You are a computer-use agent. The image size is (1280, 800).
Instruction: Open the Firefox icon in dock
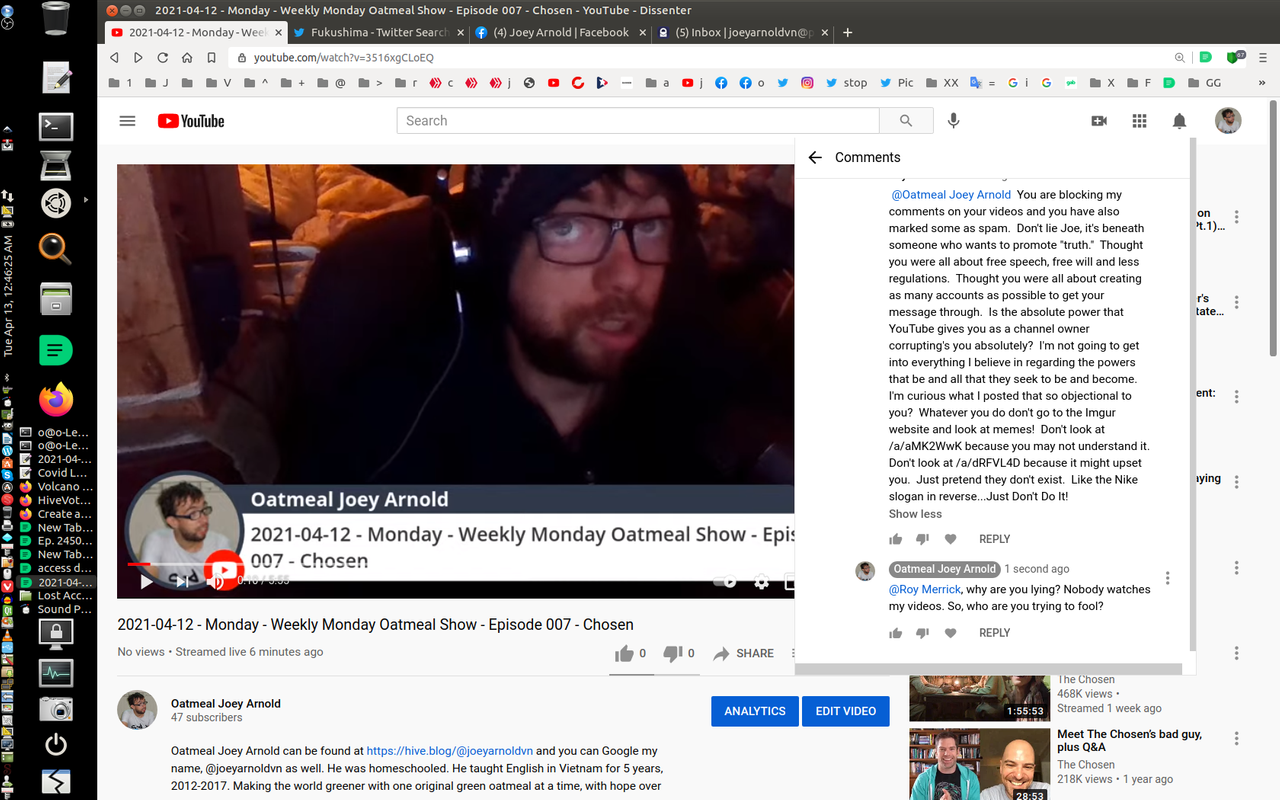click(x=56, y=399)
